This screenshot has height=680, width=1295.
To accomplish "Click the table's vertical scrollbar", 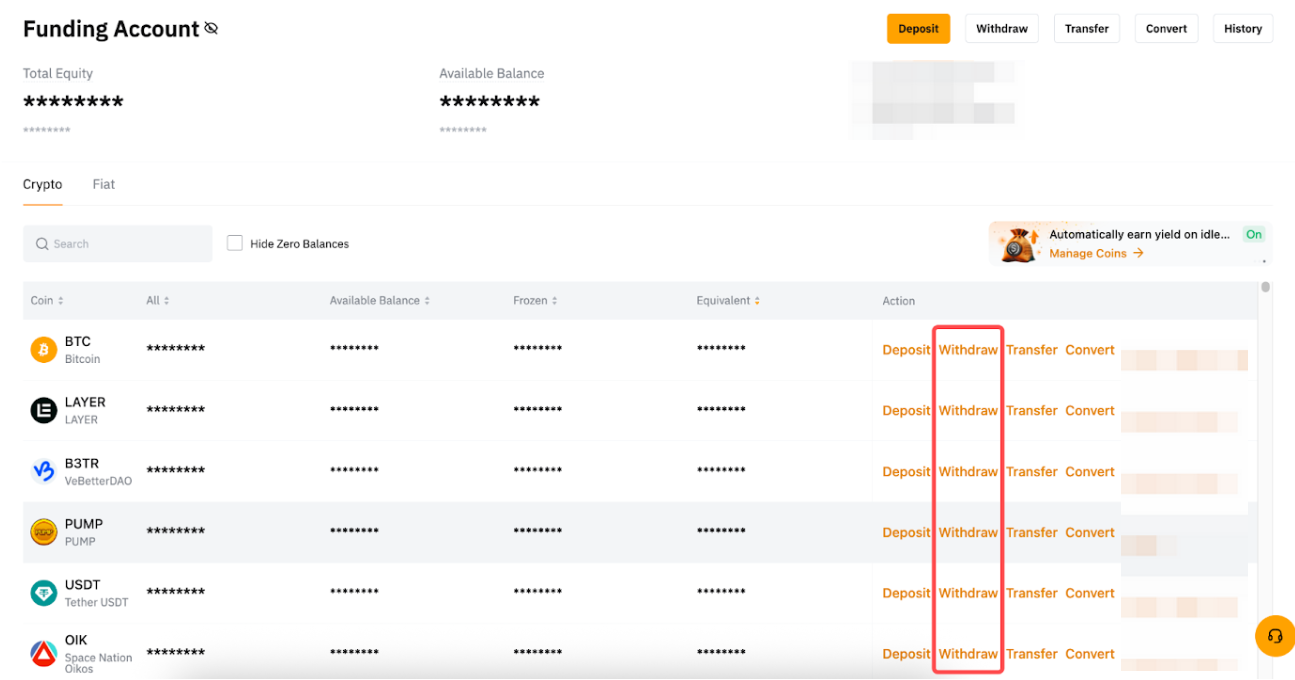I will (1265, 288).
